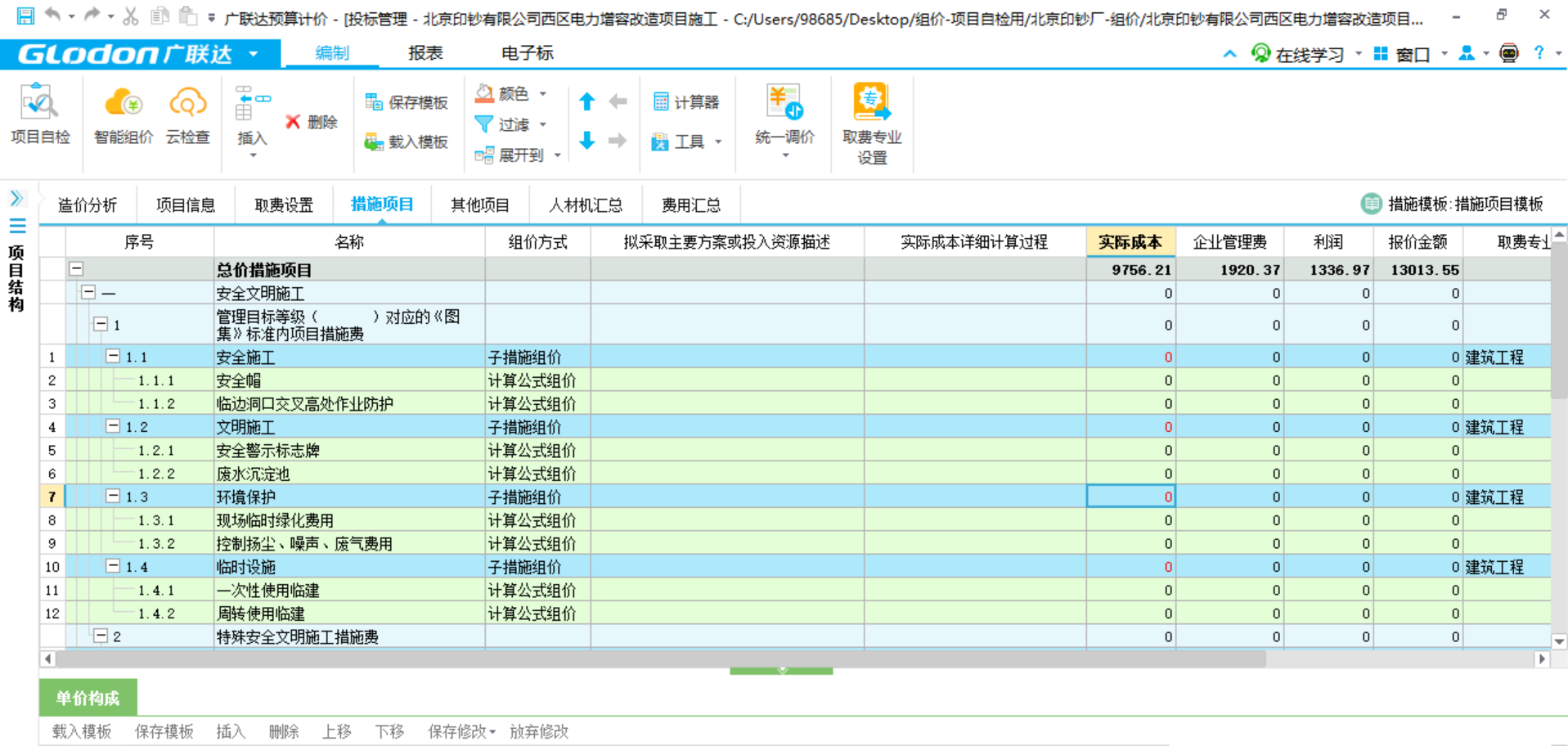This screenshot has height=746, width=1568.
Task: Open the 其他项目 tab
Action: tap(480, 204)
